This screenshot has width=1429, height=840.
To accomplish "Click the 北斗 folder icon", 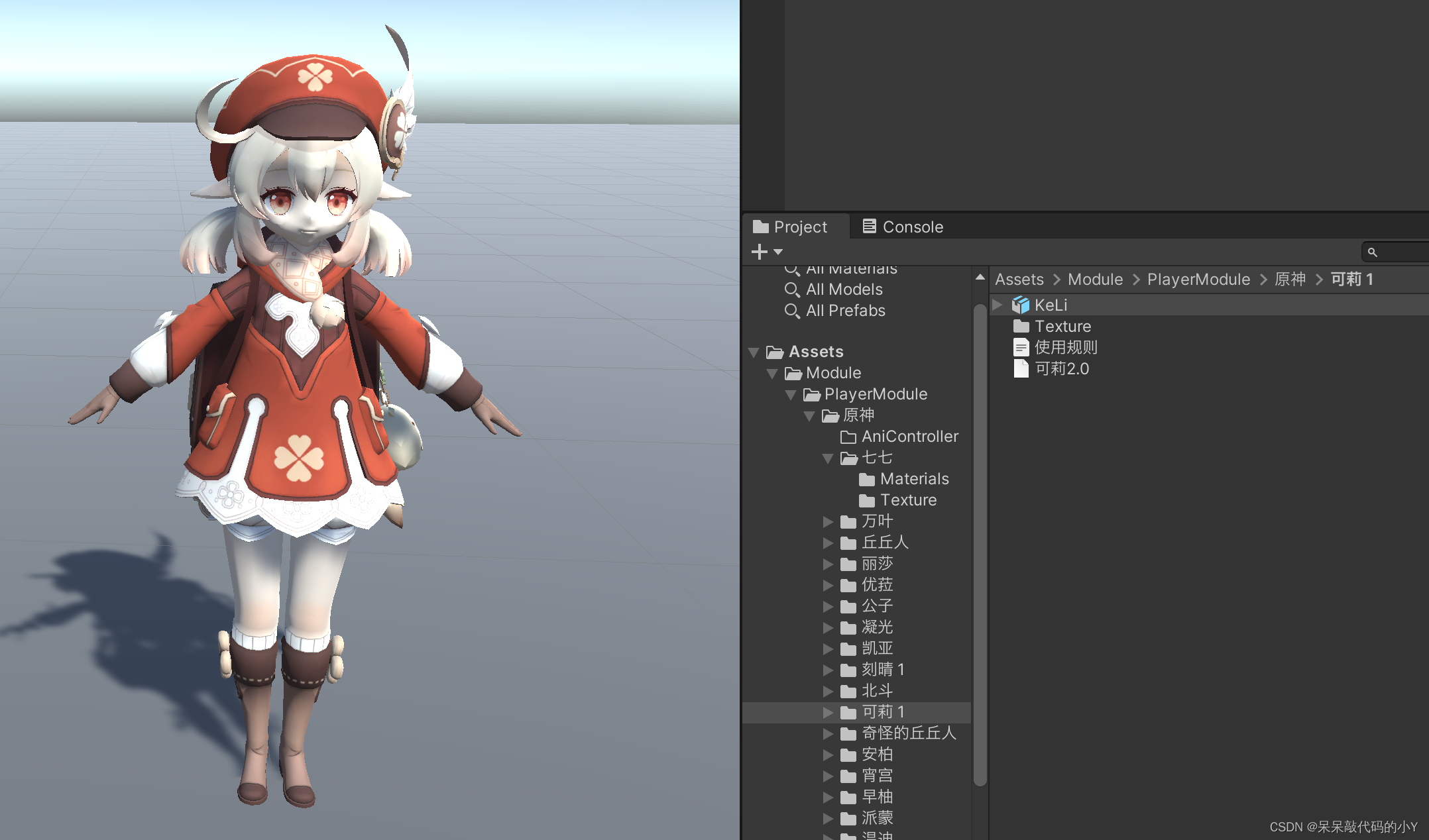I will click(x=848, y=691).
